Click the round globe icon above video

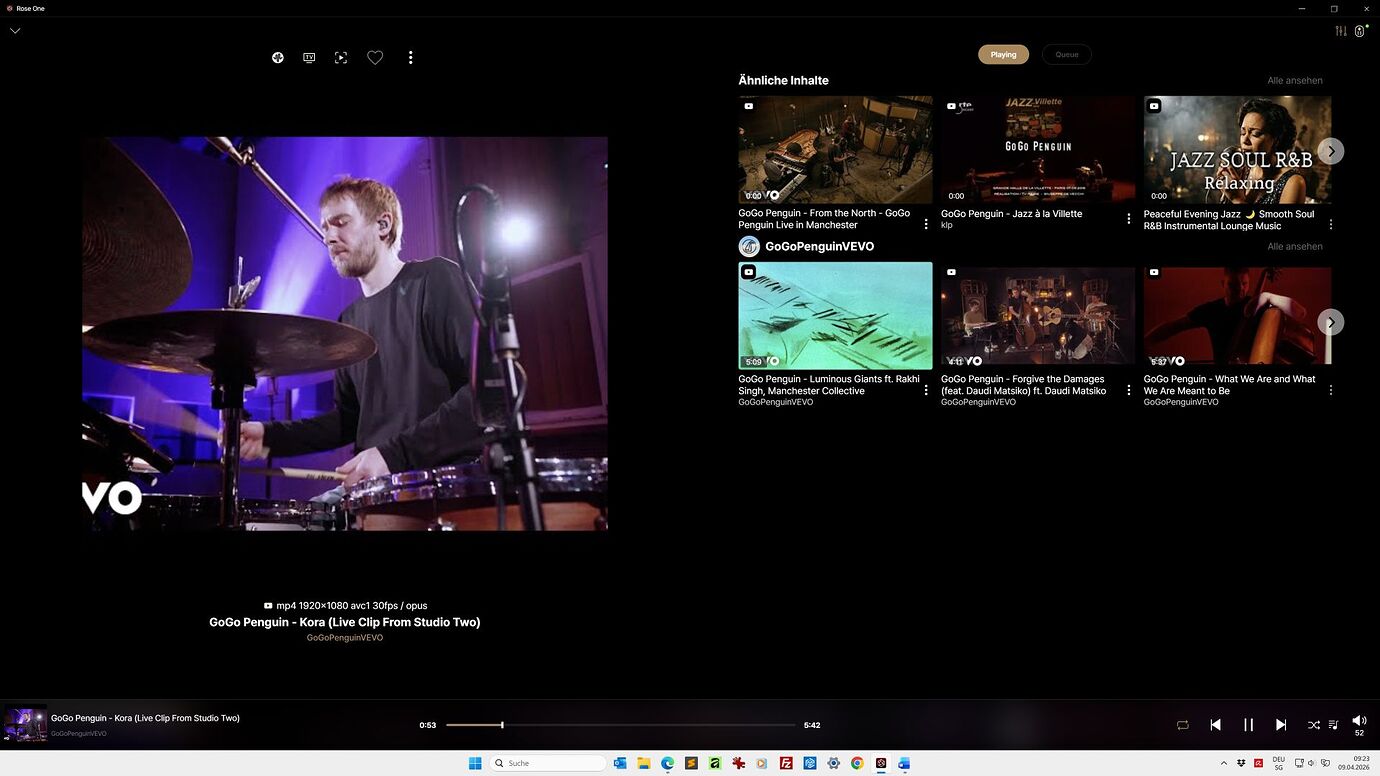click(278, 58)
